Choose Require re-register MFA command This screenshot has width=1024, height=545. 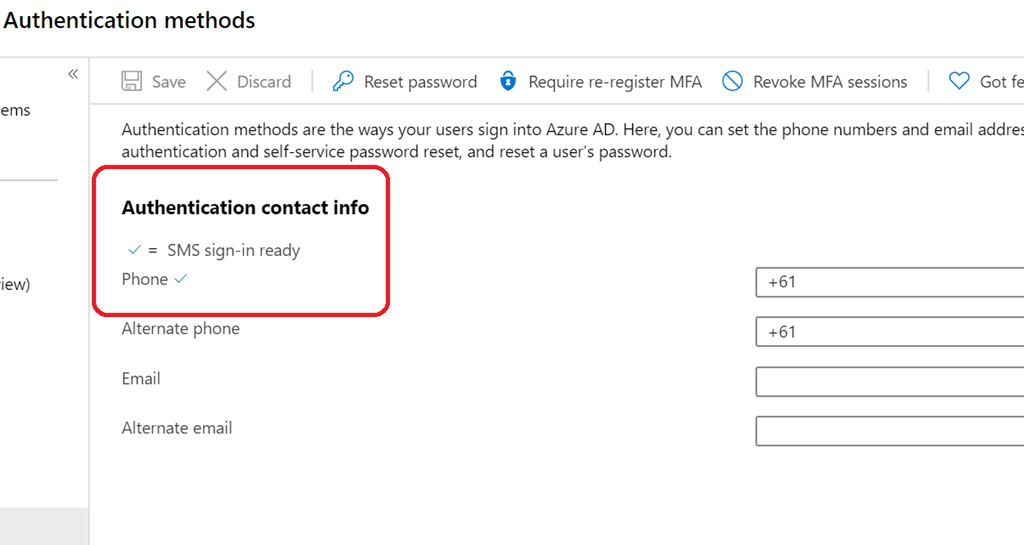click(615, 82)
